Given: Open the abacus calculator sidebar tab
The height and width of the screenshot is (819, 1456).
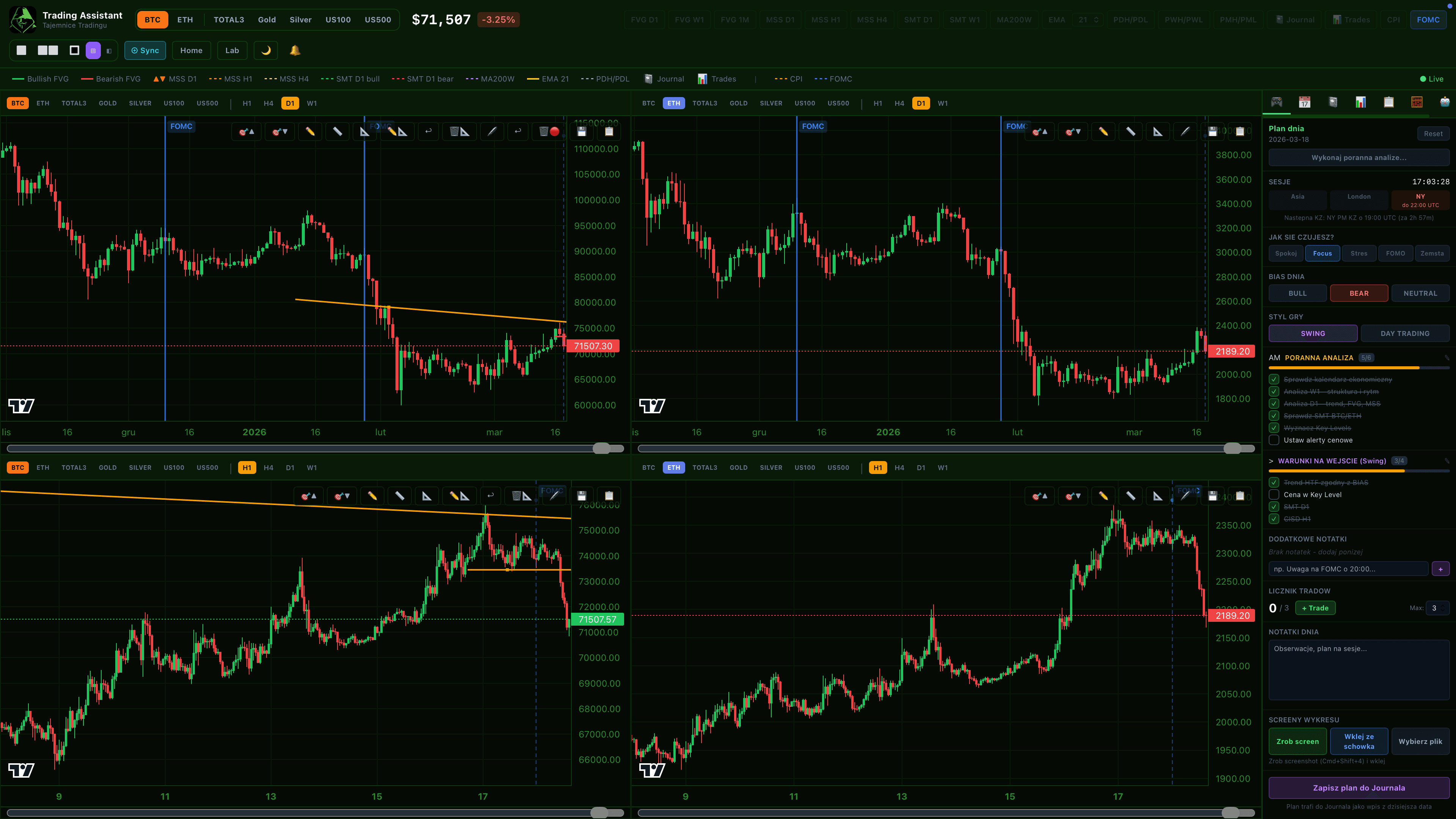Looking at the screenshot, I should click(x=1417, y=102).
